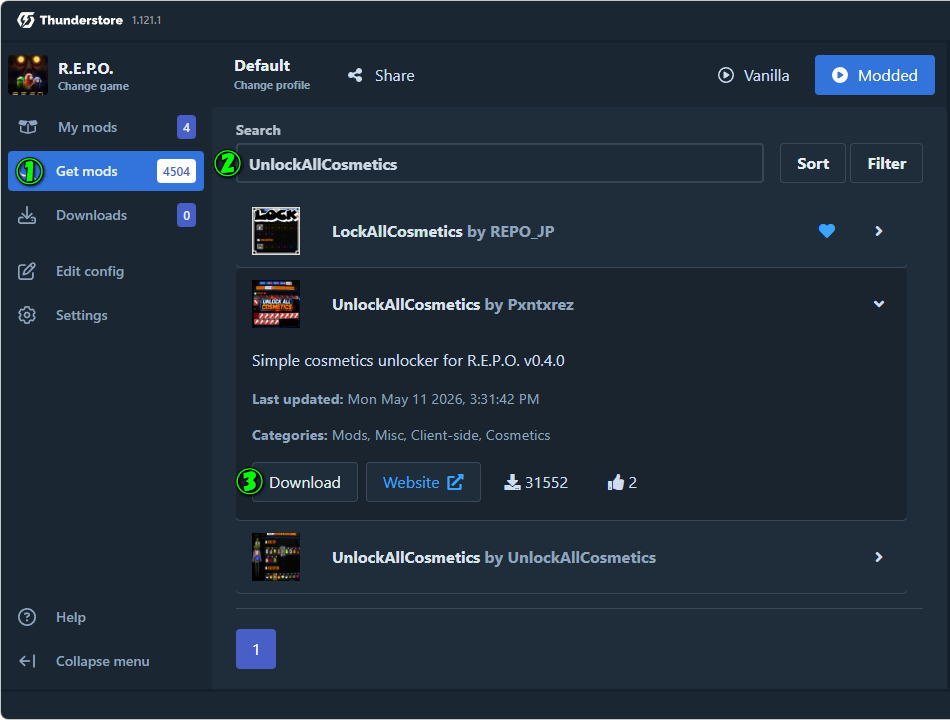950x720 pixels.
Task: Click the UnlockAllCosmetics by Pxntxrez thumbnail
Action: pos(276,304)
